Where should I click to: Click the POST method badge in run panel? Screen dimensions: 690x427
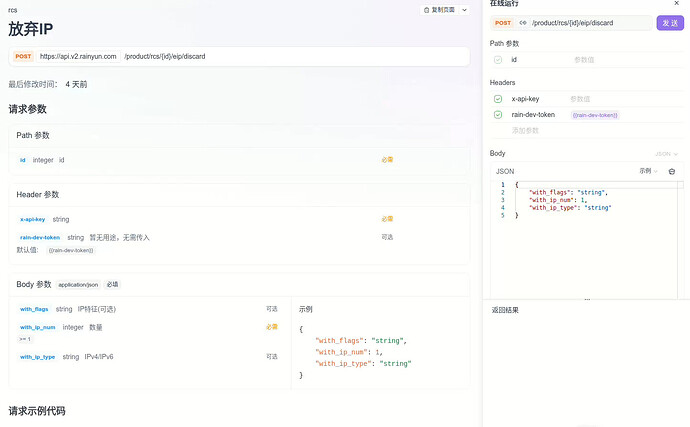click(502, 22)
